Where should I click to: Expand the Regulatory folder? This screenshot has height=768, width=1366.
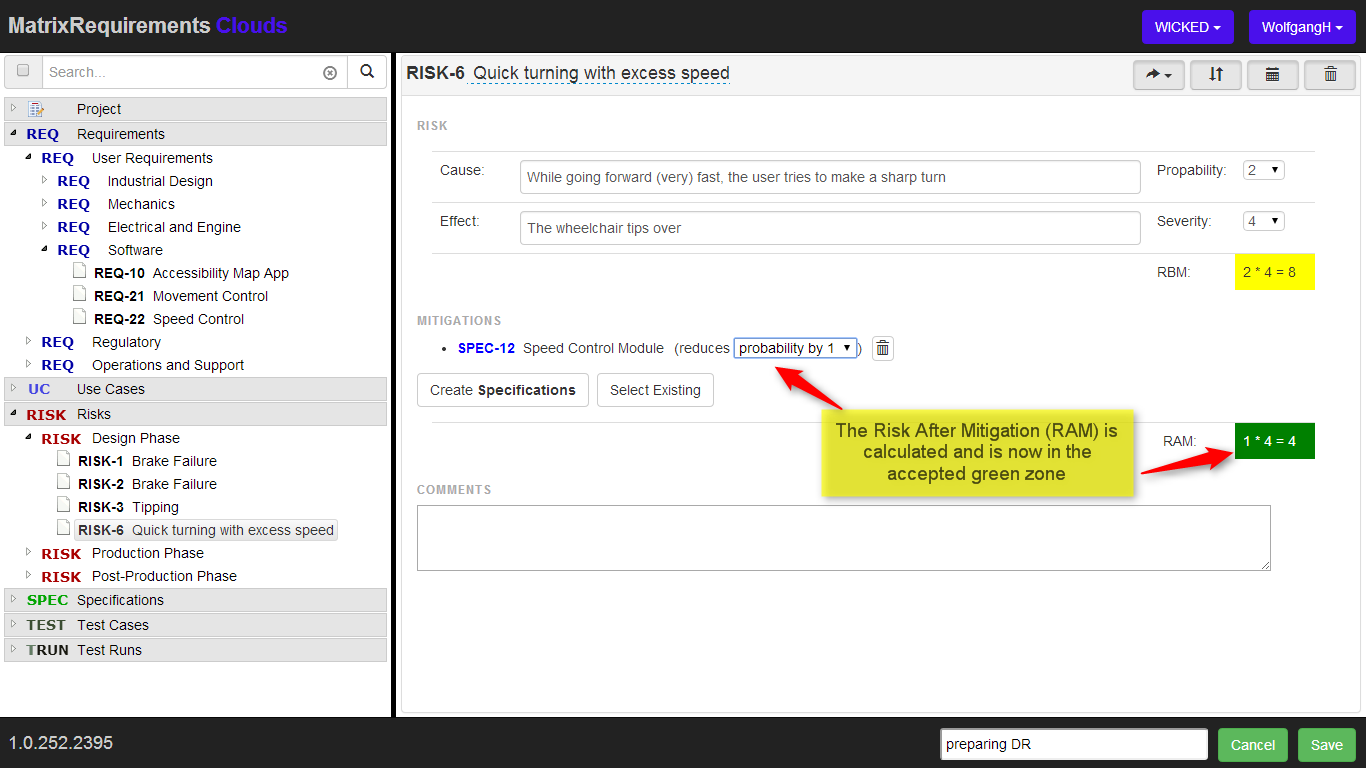28,341
